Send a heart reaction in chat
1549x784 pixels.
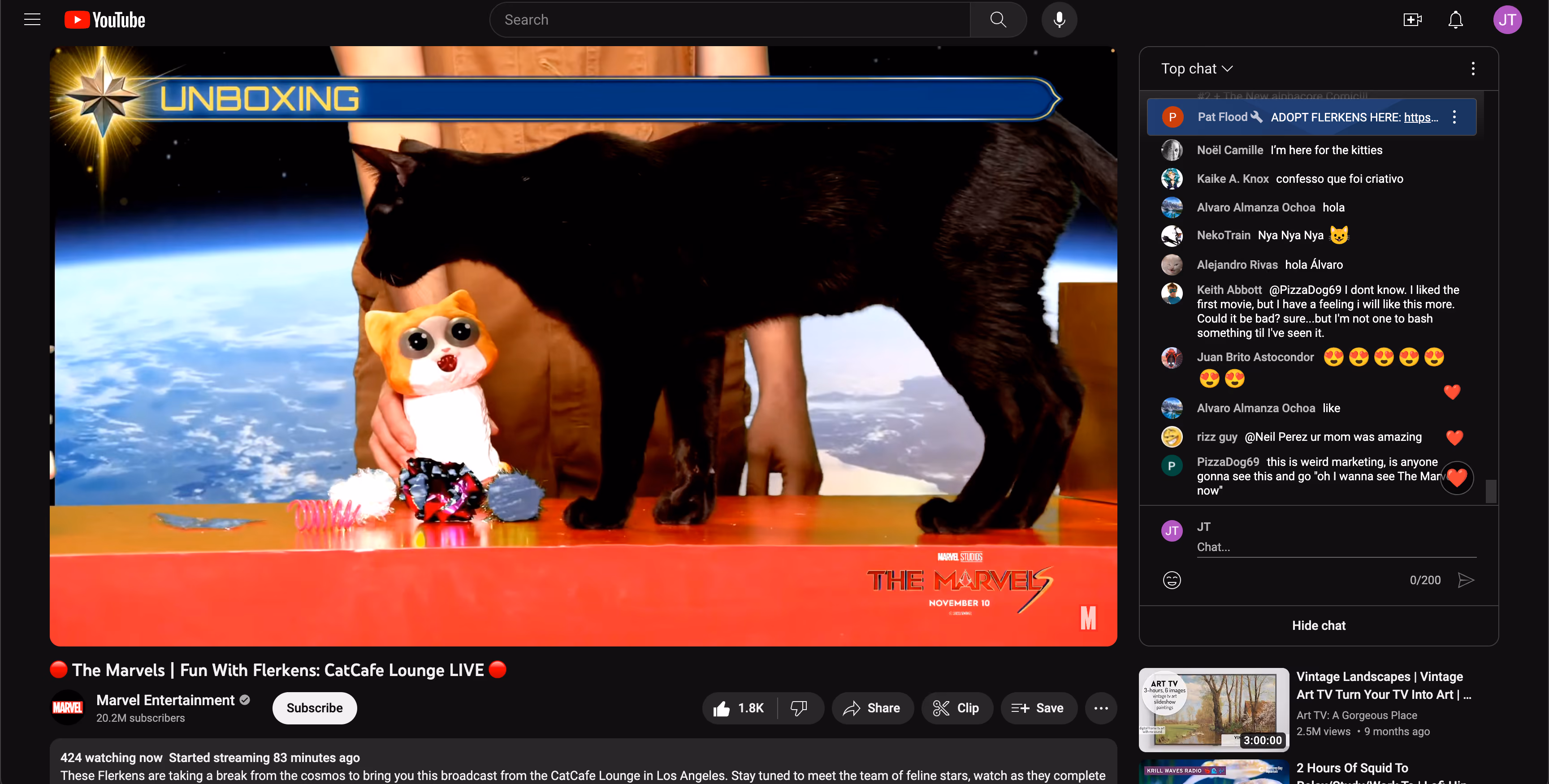[x=1456, y=478]
